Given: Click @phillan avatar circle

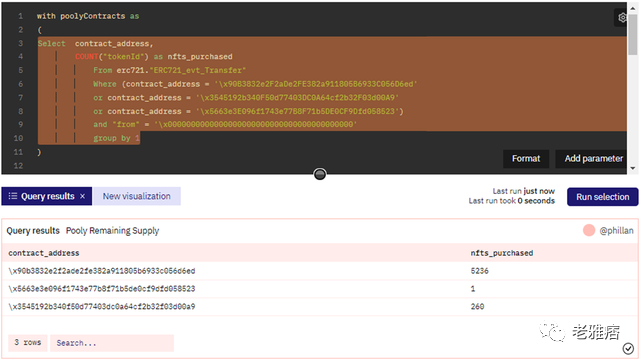Looking at the screenshot, I should (589, 230).
